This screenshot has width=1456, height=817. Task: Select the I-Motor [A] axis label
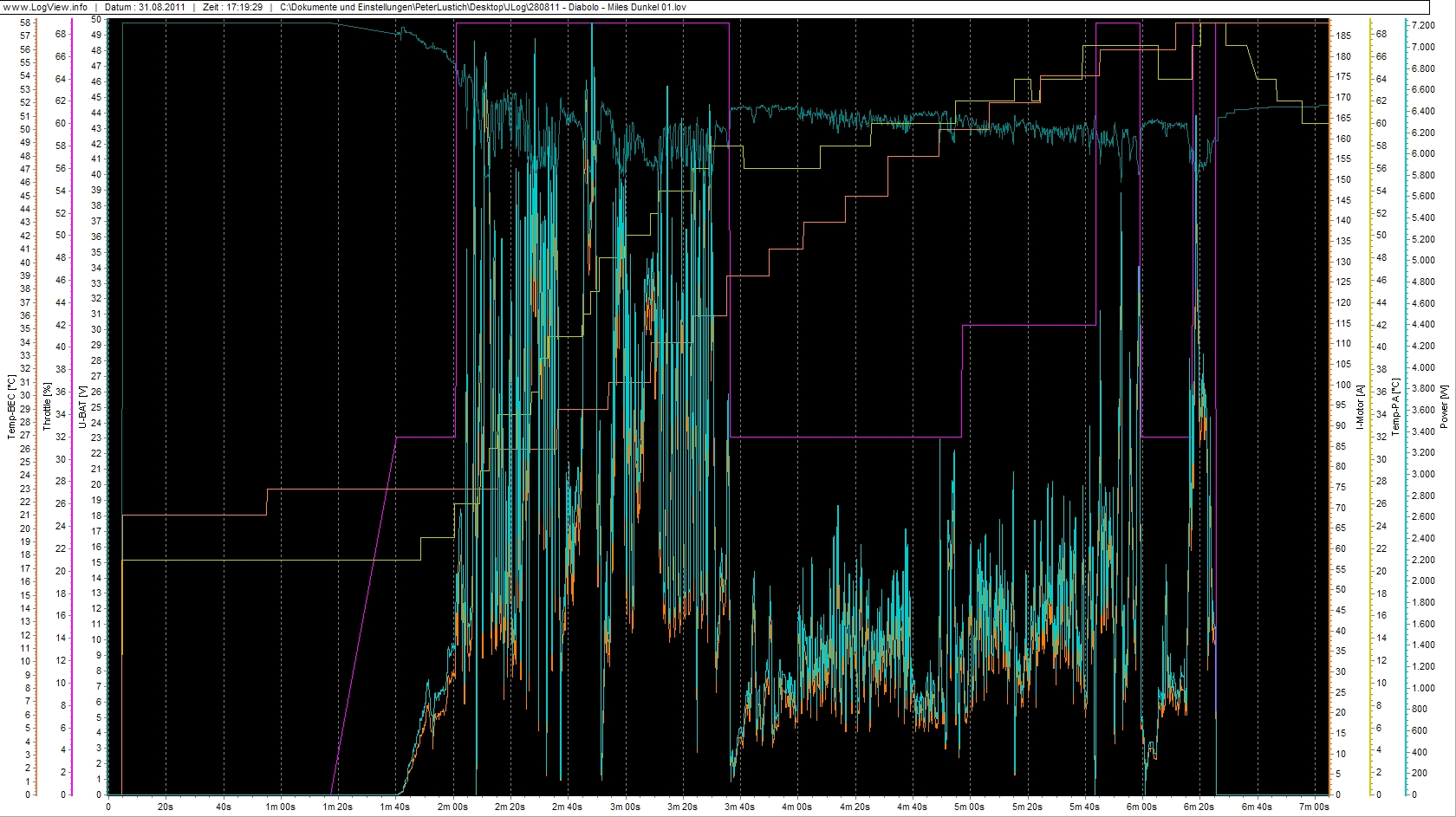1360,407
